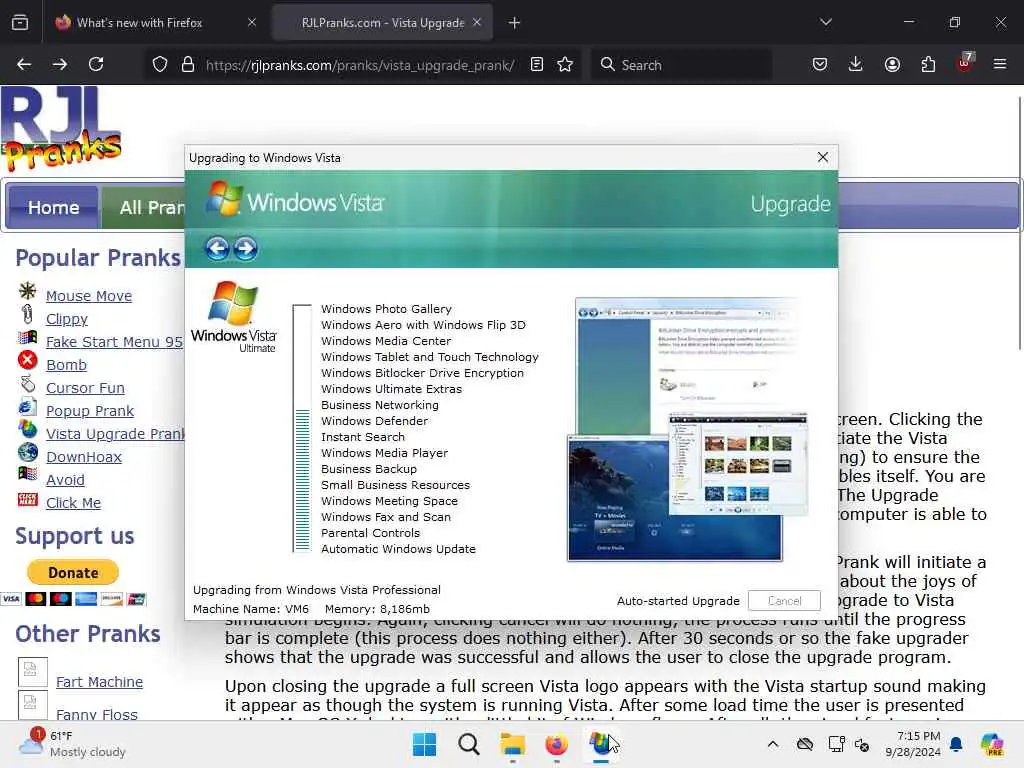This screenshot has width=1024, height=768.
Task: Click the uBlock extension icon with badge
Action: [965, 63]
